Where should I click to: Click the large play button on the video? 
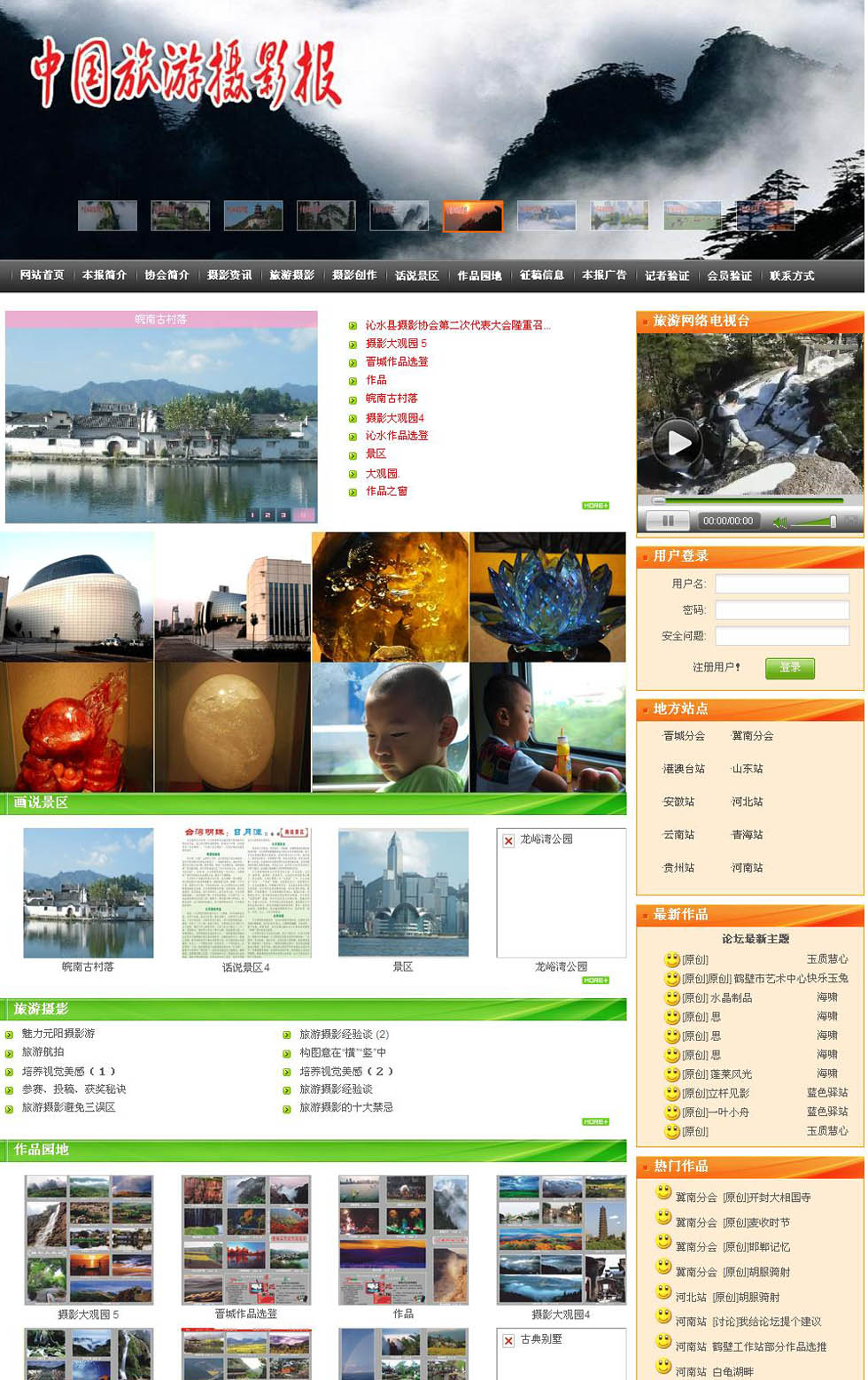coord(678,442)
